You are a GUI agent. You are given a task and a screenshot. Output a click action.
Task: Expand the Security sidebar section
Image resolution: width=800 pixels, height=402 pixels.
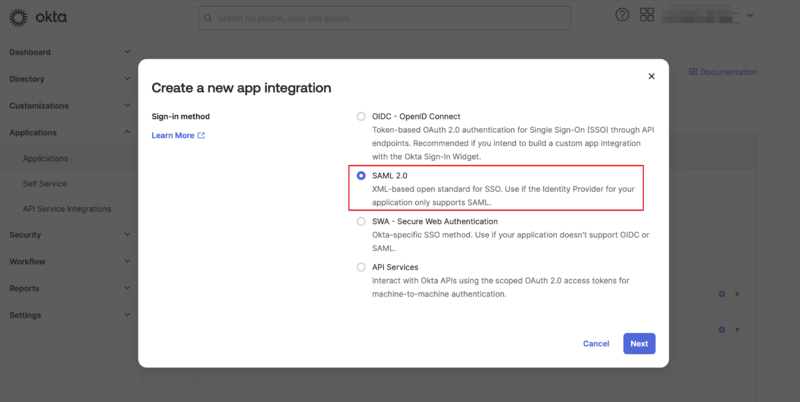(x=127, y=235)
